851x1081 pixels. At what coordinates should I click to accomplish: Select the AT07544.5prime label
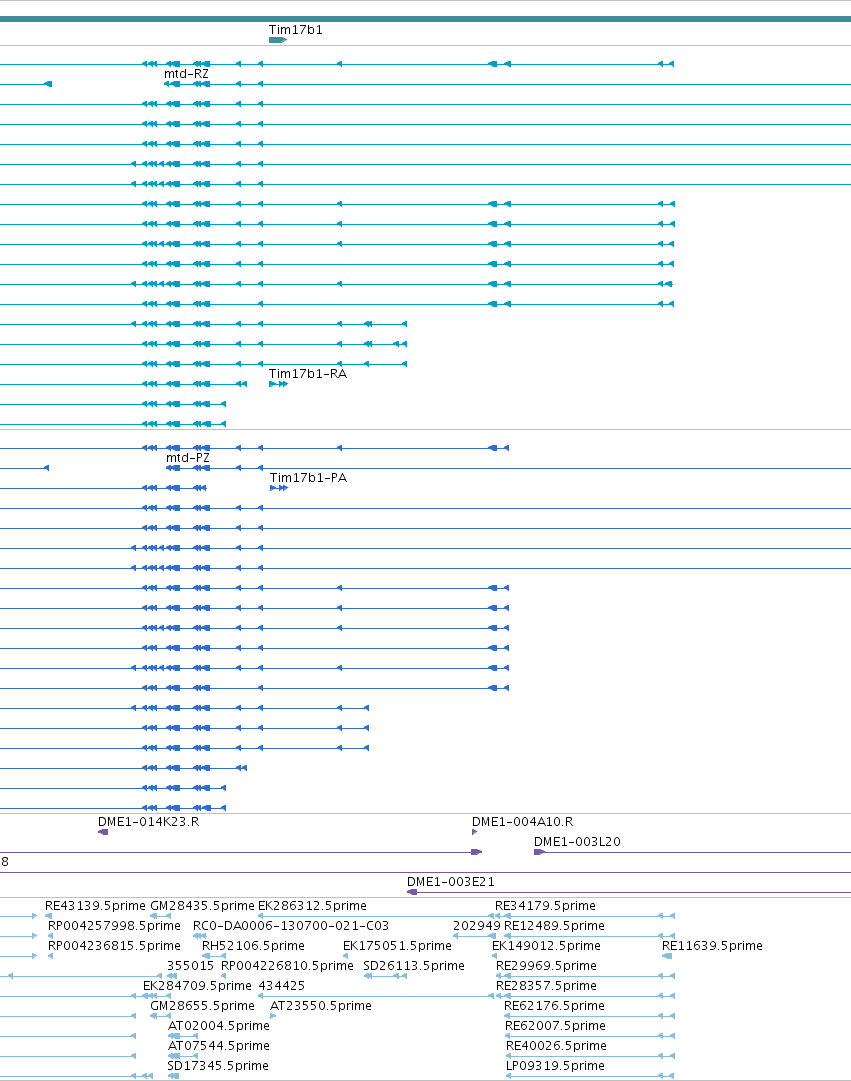point(219,1046)
